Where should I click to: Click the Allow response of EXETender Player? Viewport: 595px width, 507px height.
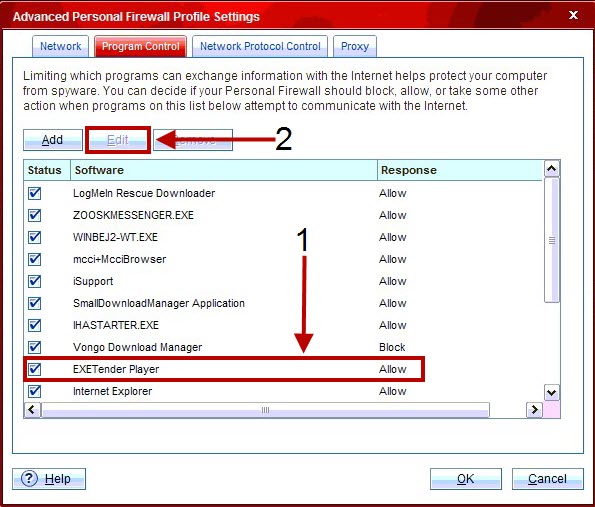coord(392,369)
